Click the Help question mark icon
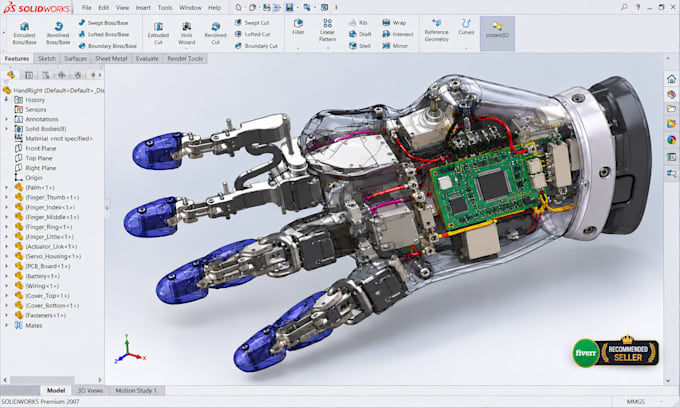This screenshot has height=408, width=680. point(638,7)
